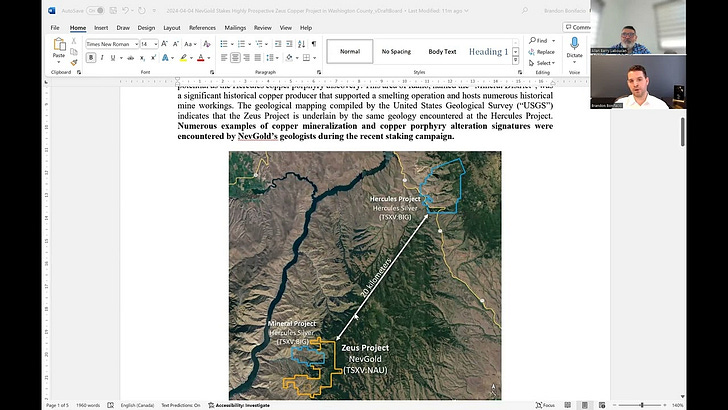Screen dimensions: 728x410
Task: Switch to the Insert tab
Action: click(101, 28)
